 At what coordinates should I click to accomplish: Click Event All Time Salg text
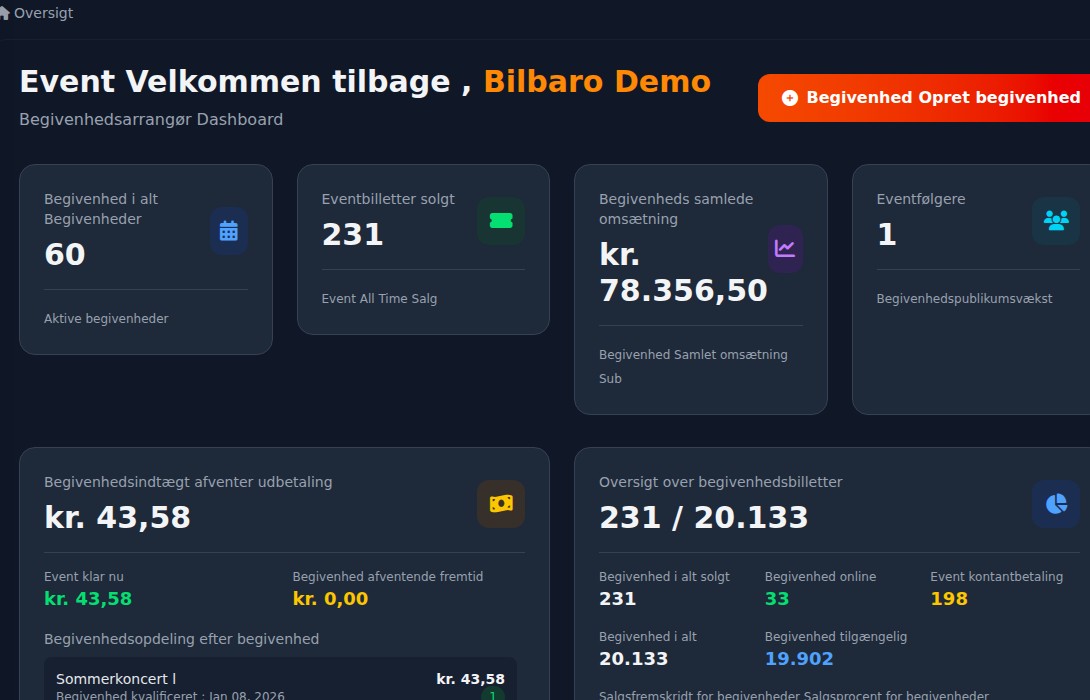379,298
